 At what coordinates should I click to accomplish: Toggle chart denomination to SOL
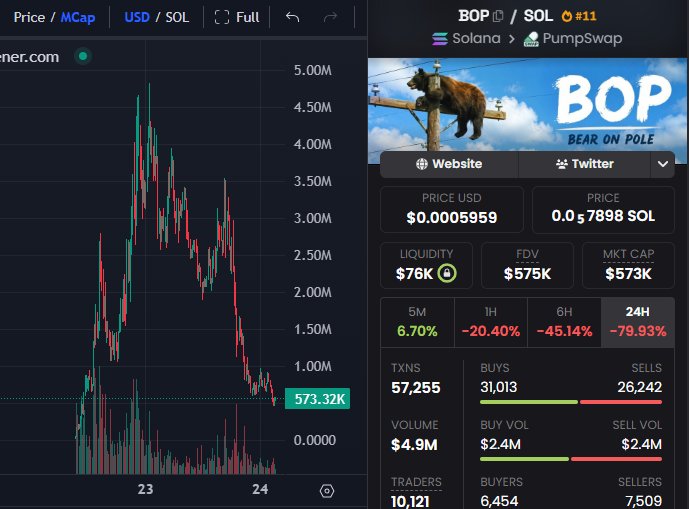(x=177, y=17)
